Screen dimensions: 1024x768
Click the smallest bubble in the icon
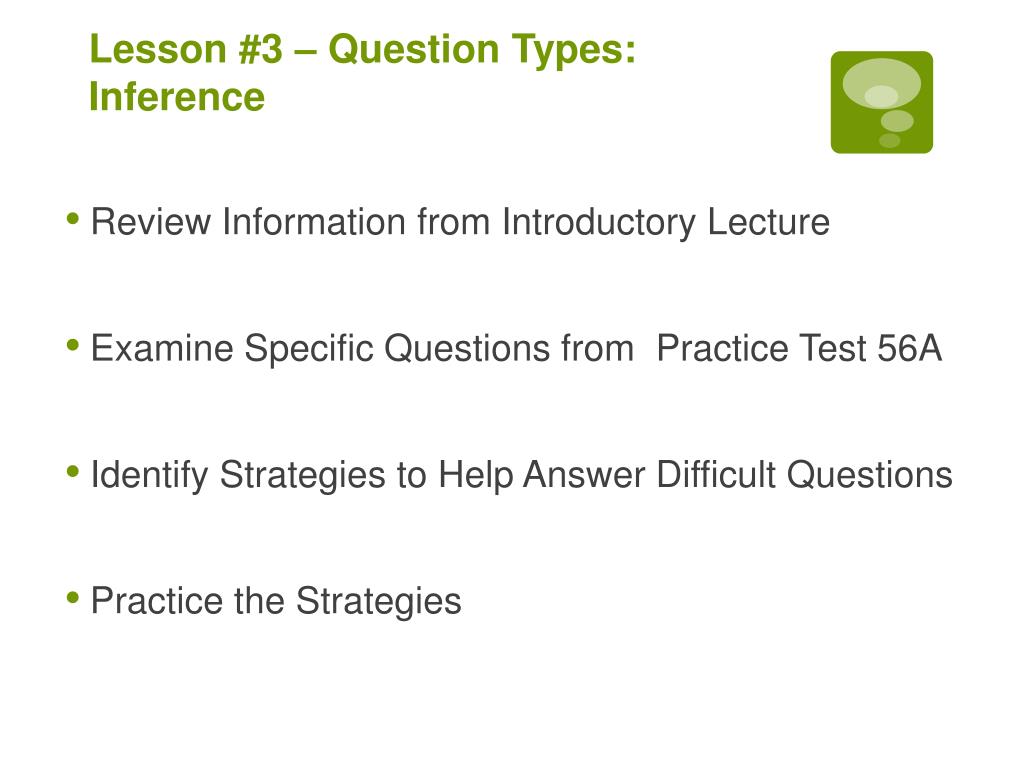[x=889, y=140]
